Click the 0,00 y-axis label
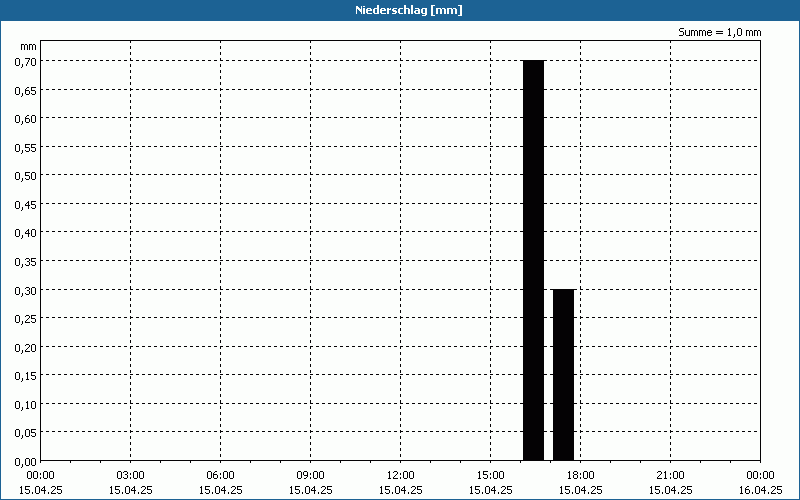Screen dimensions: 800x500 click(x=26, y=462)
